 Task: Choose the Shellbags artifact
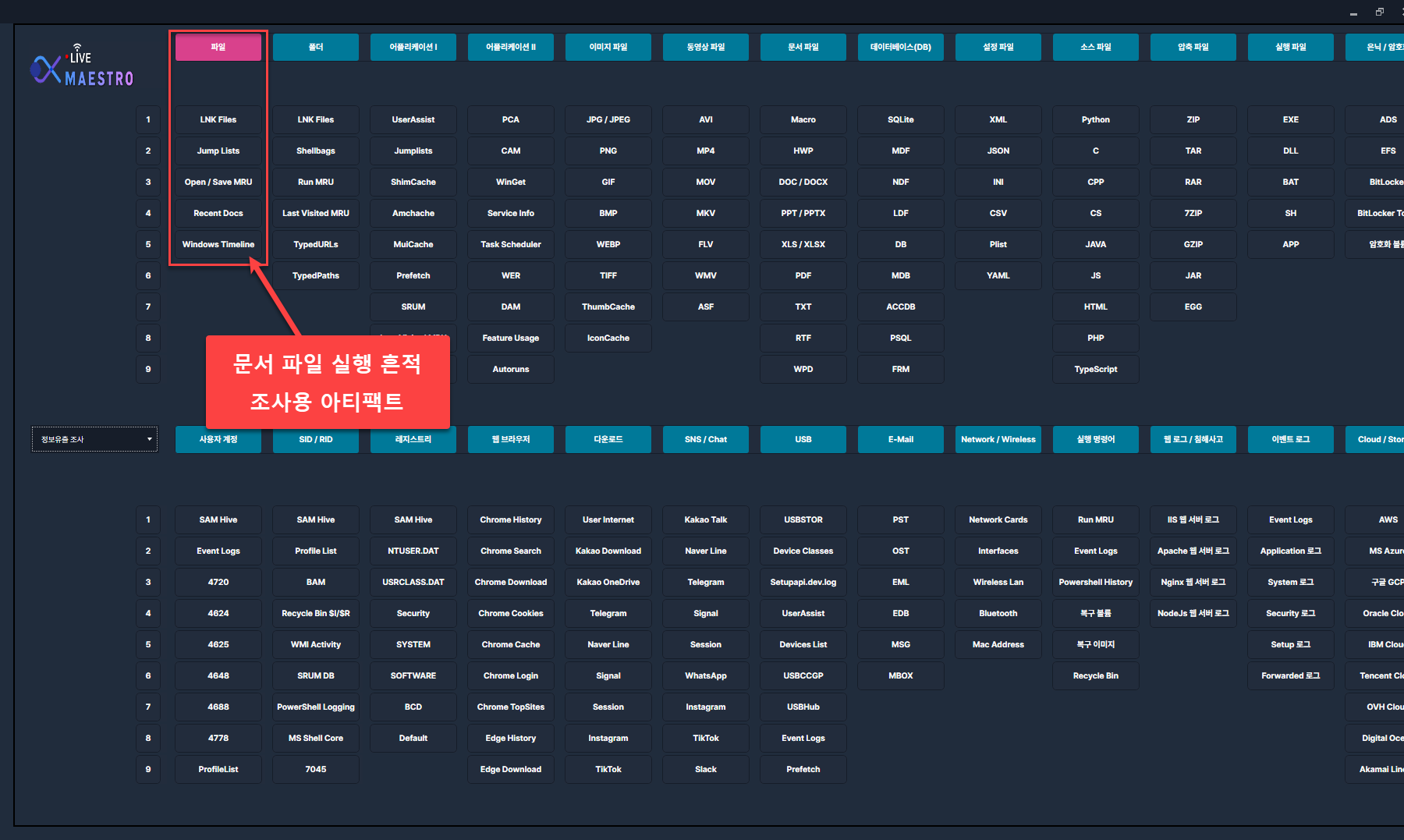pyautogui.click(x=316, y=151)
